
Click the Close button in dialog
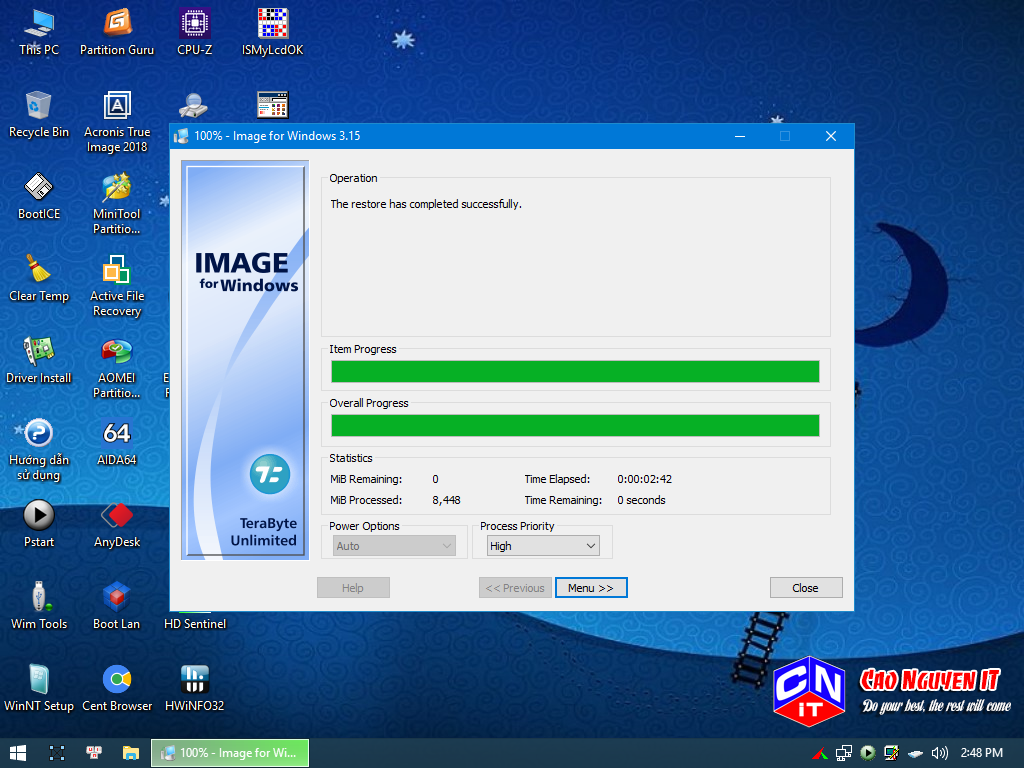805,588
